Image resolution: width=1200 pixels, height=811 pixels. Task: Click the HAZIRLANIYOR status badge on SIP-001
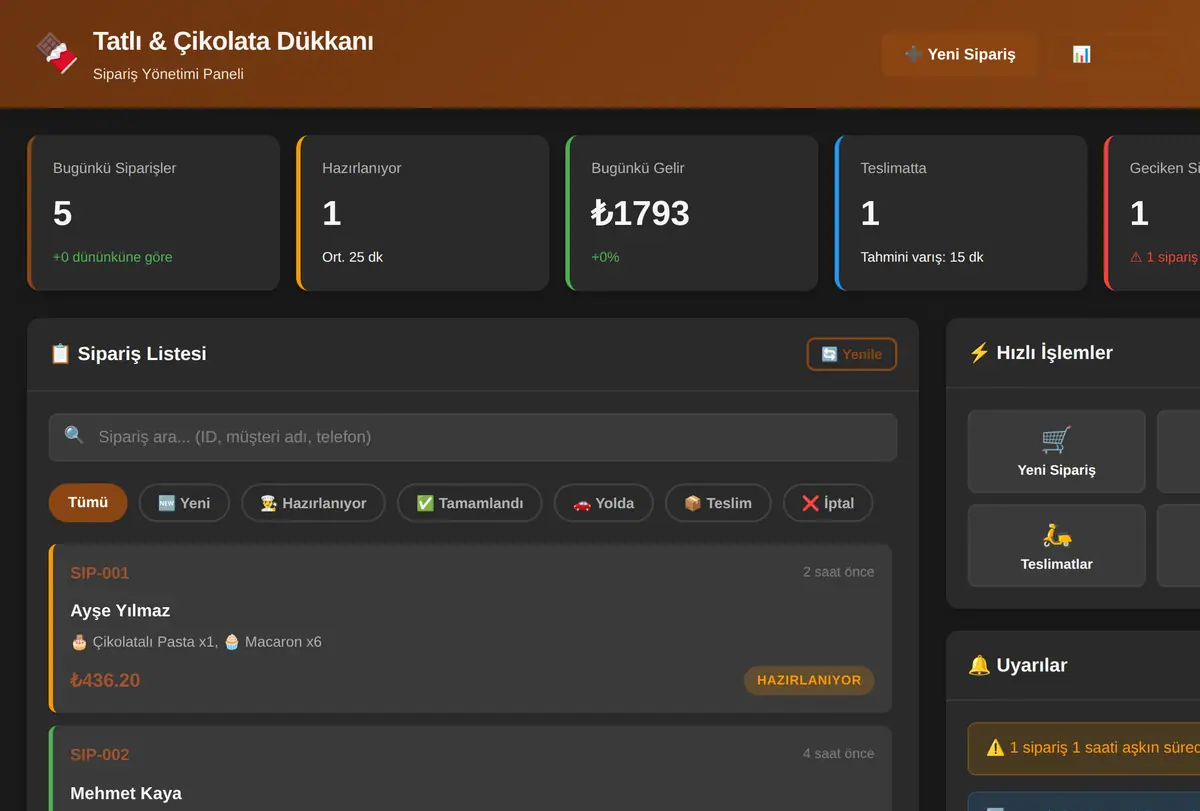click(x=809, y=680)
